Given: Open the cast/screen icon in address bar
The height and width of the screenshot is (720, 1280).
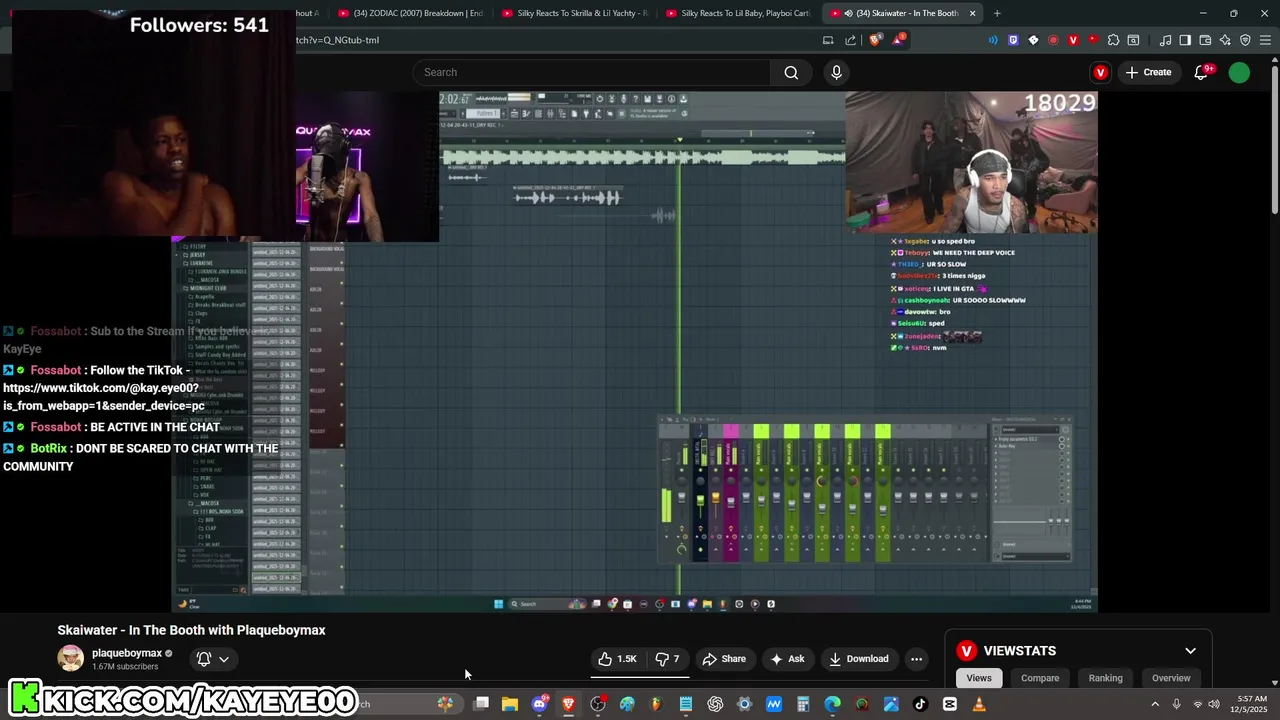Looking at the screenshot, I should [x=828, y=40].
